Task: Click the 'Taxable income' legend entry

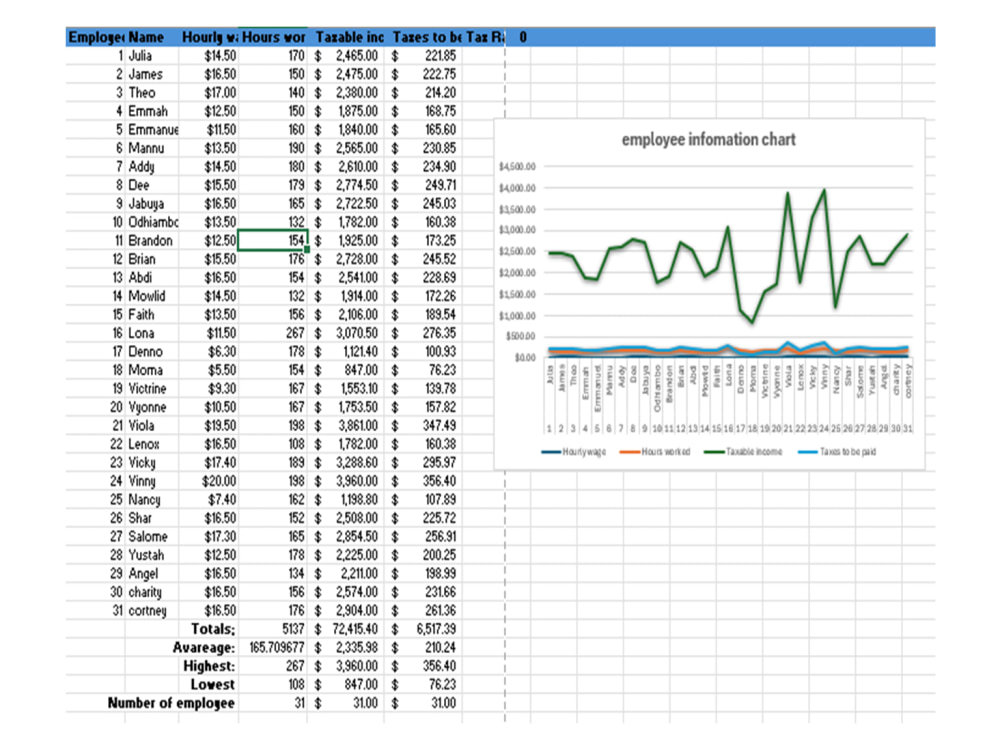Action: pos(743,452)
